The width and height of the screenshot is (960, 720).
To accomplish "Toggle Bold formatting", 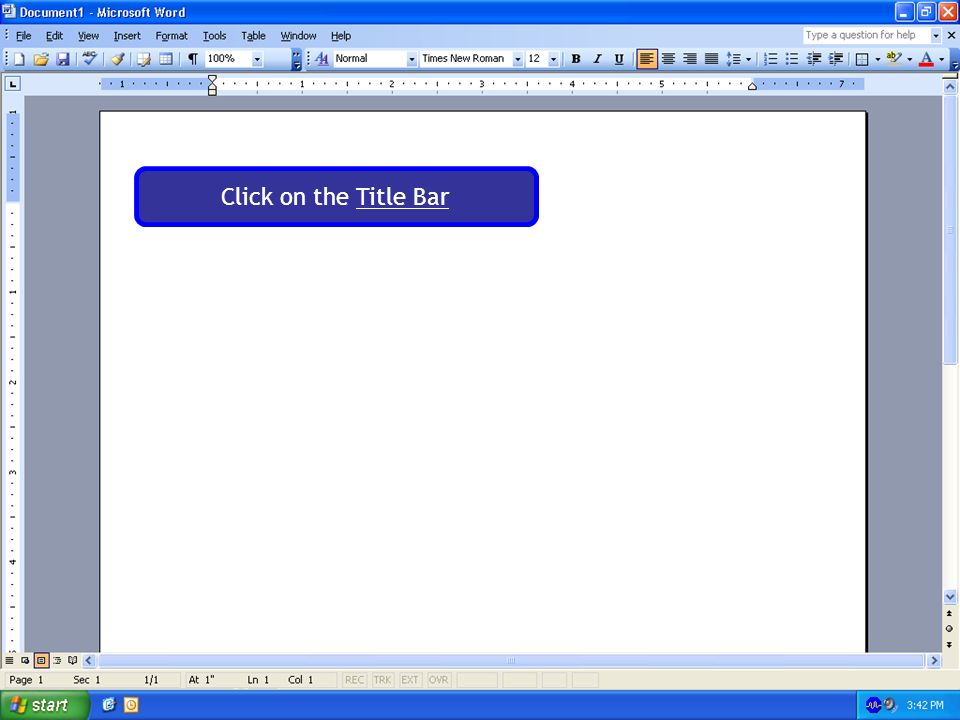I will point(576,59).
